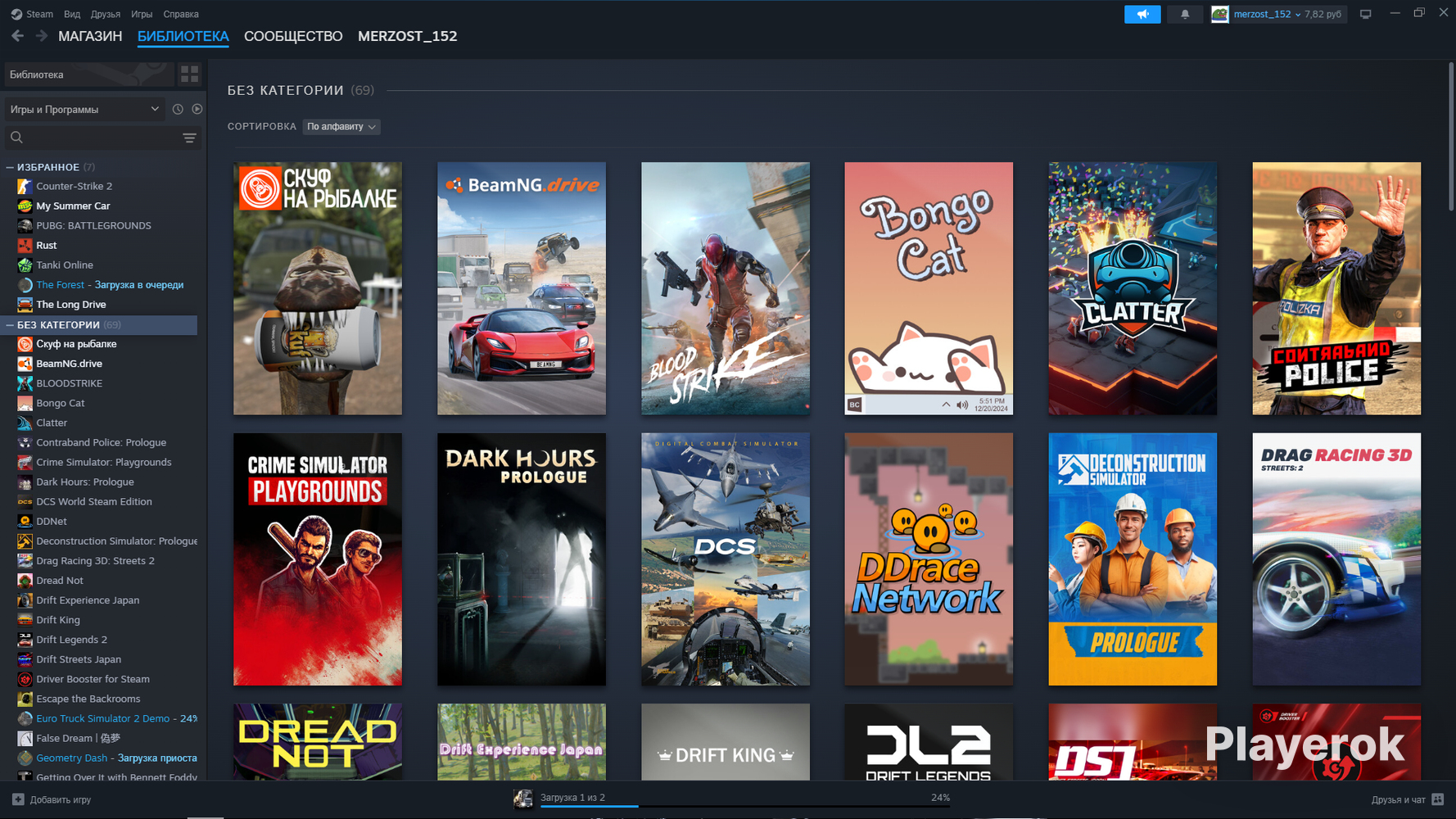Go forward with the right arrow
Viewport: 1456px width, 819px height.
[42, 36]
